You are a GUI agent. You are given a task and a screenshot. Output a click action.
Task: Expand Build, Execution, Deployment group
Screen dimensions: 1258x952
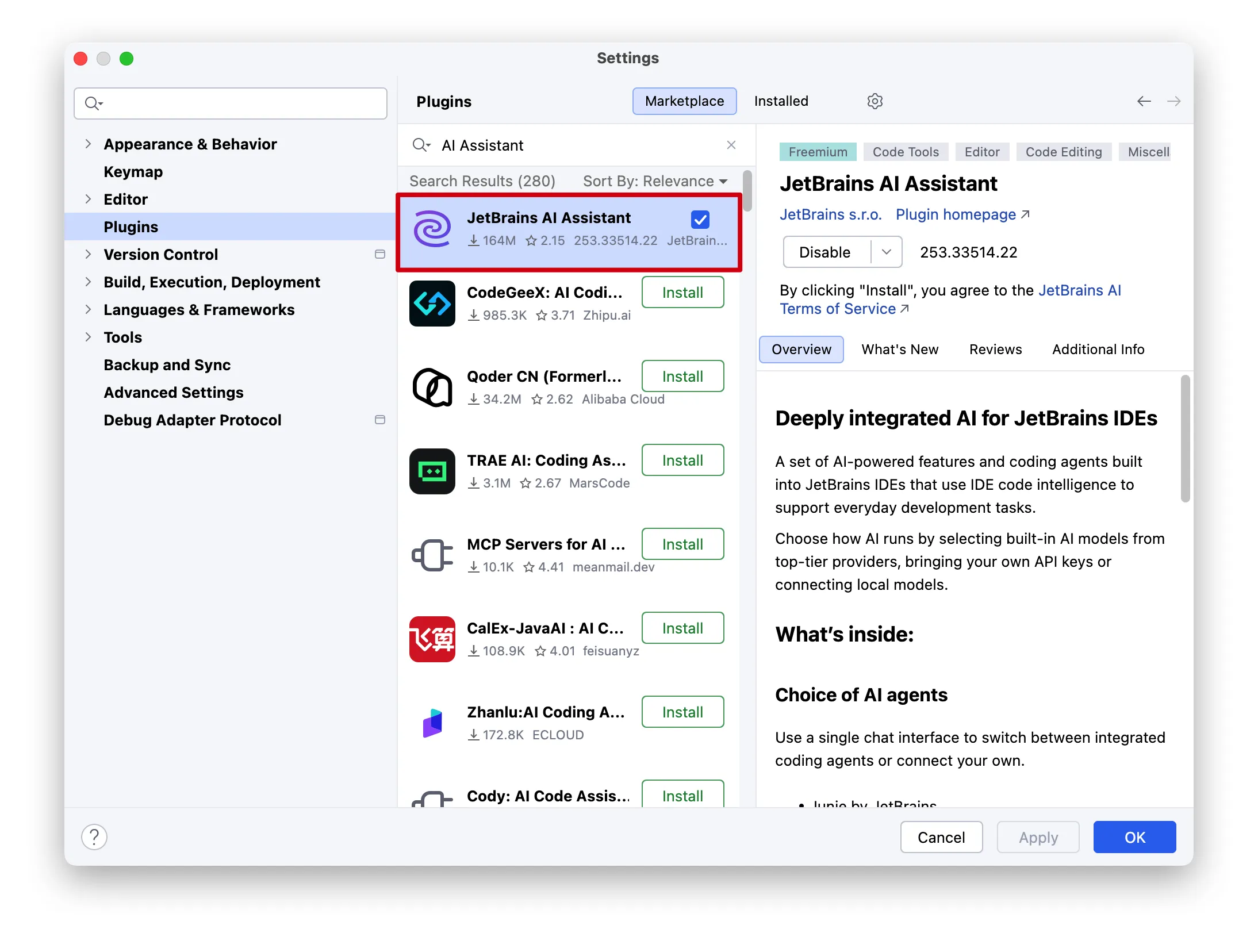click(x=88, y=282)
